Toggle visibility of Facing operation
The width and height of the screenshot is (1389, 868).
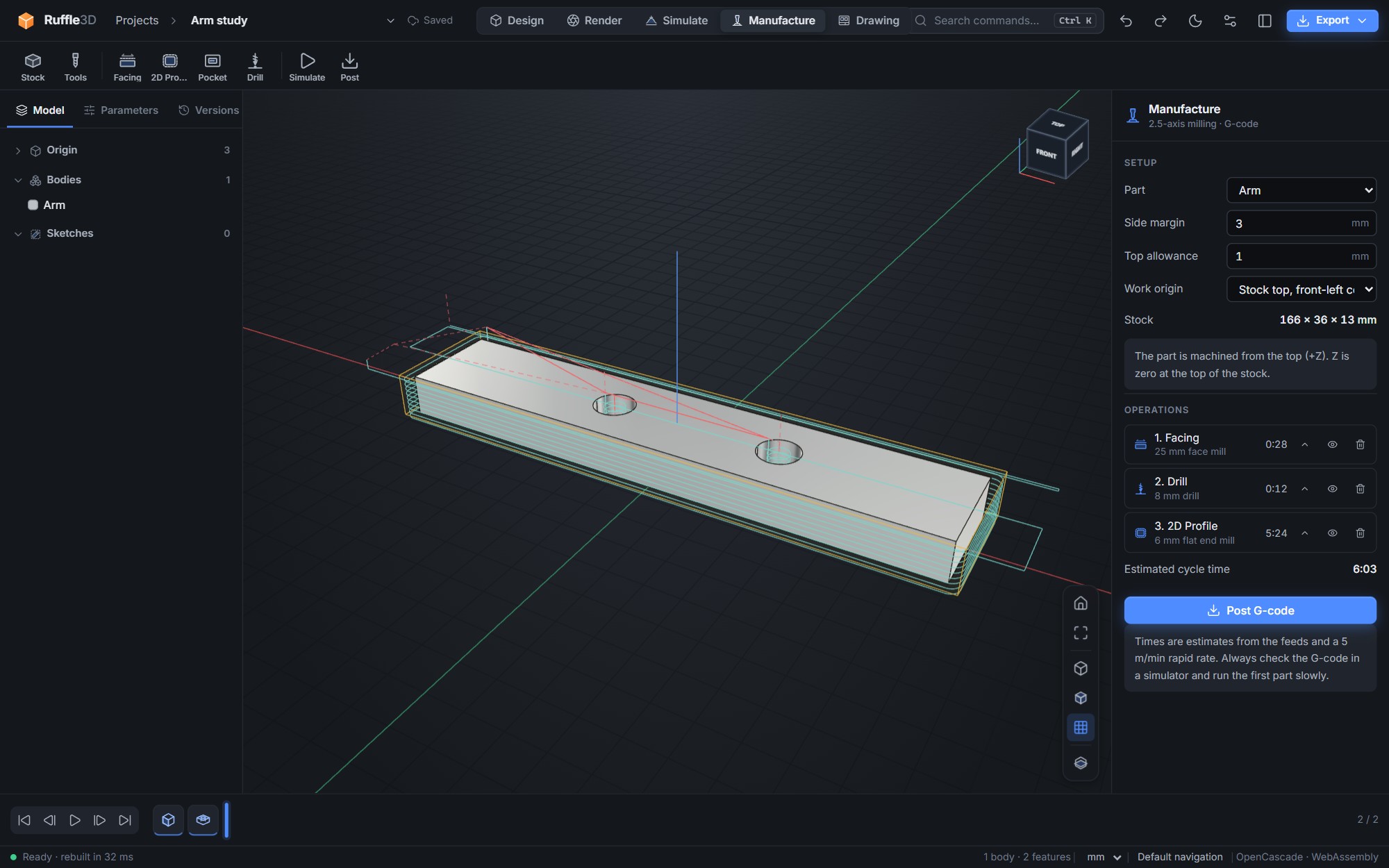(x=1332, y=444)
